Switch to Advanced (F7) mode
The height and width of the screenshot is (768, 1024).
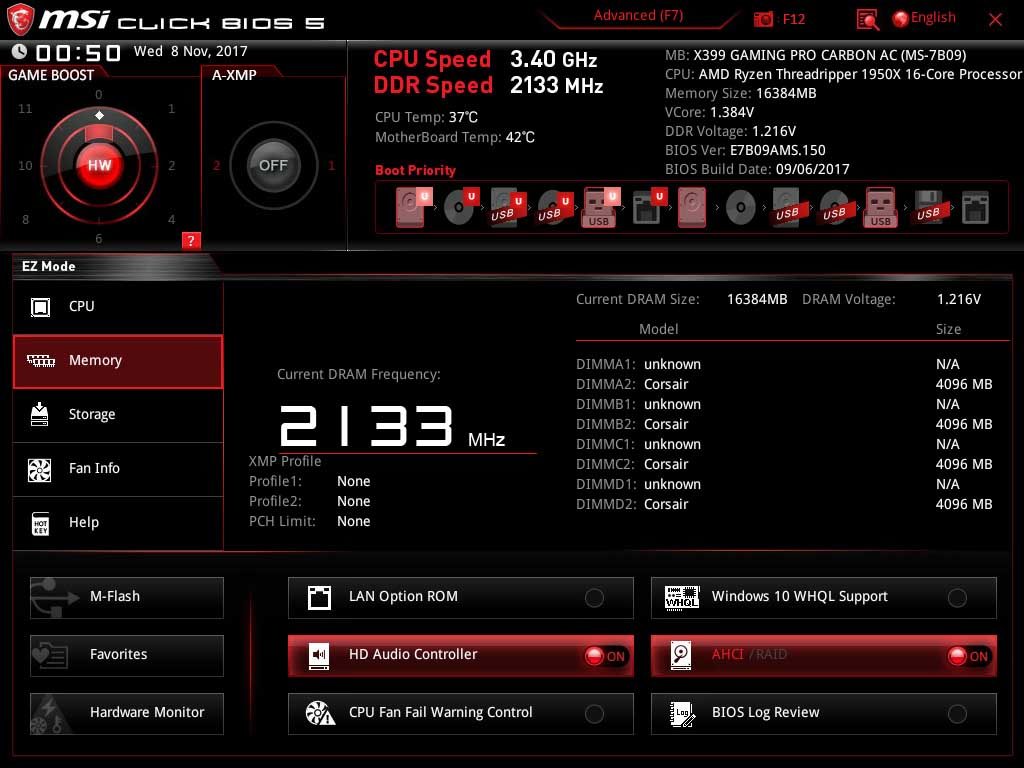638,16
